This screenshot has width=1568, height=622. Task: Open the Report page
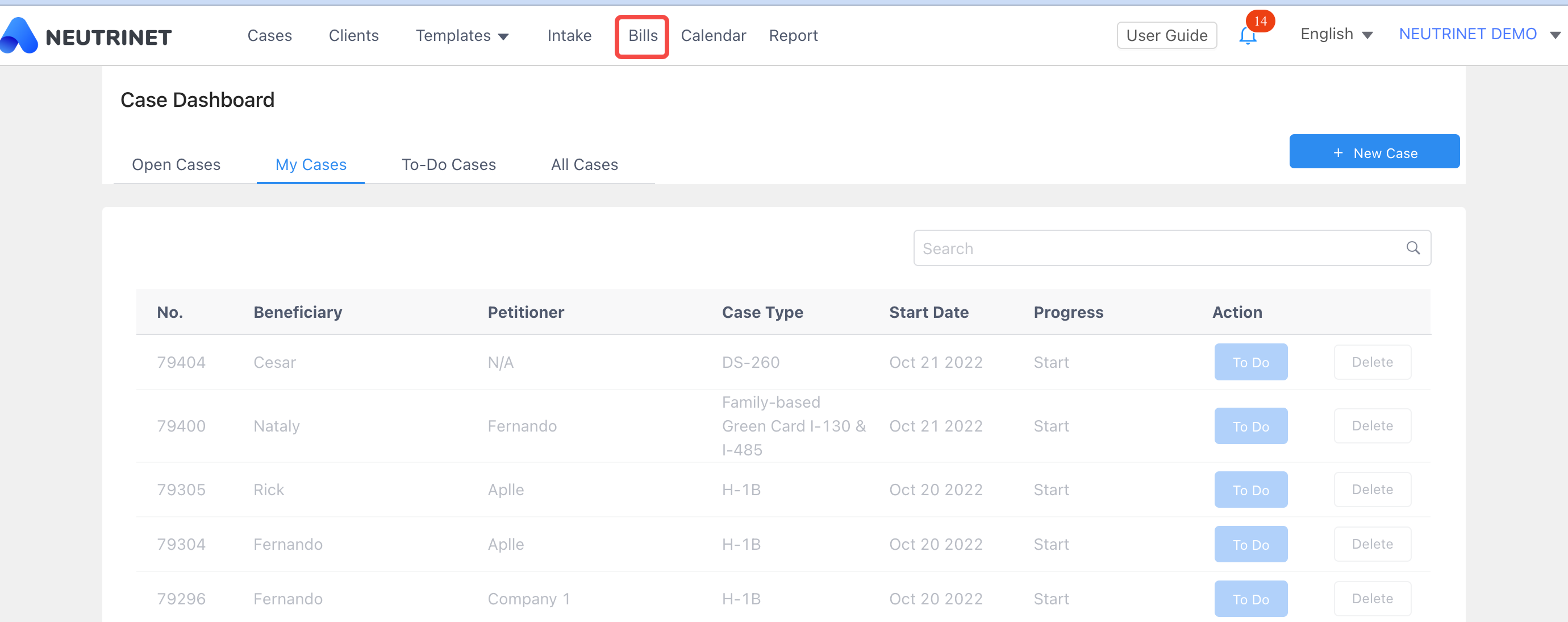[x=793, y=35]
